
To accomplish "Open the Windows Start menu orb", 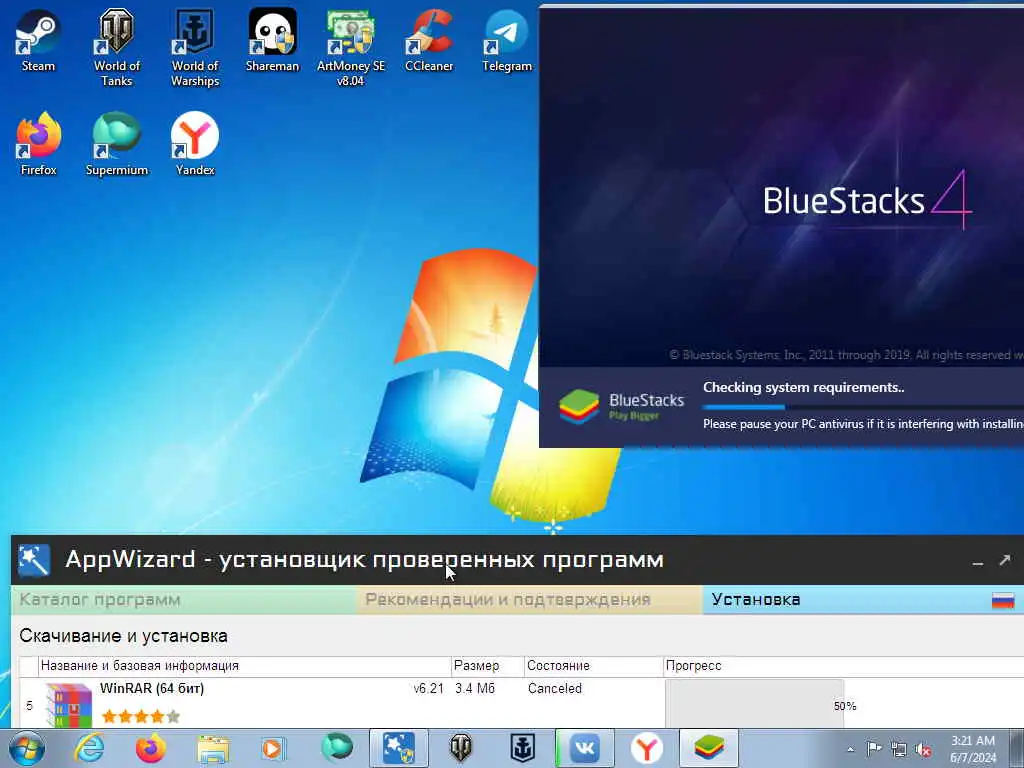I will click(x=27, y=748).
